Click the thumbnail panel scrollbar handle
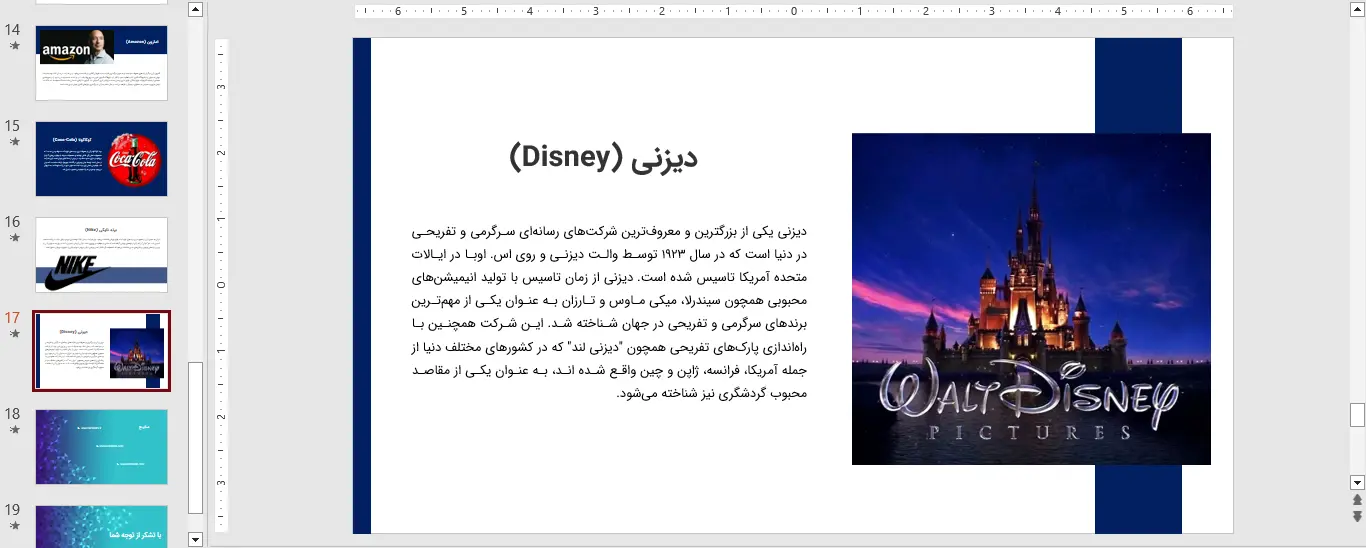This screenshot has height=548, width=1366. pos(195,438)
